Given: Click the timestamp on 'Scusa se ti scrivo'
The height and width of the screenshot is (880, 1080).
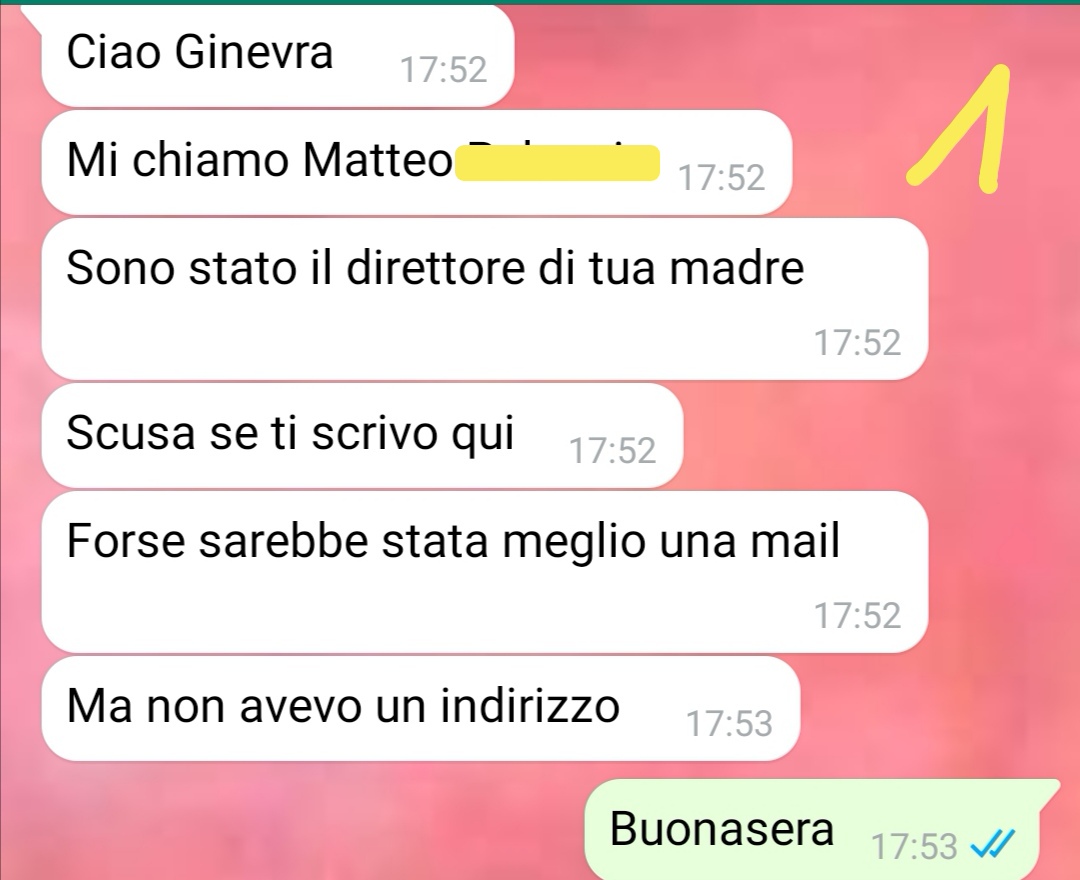Looking at the screenshot, I should tap(612, 451).
